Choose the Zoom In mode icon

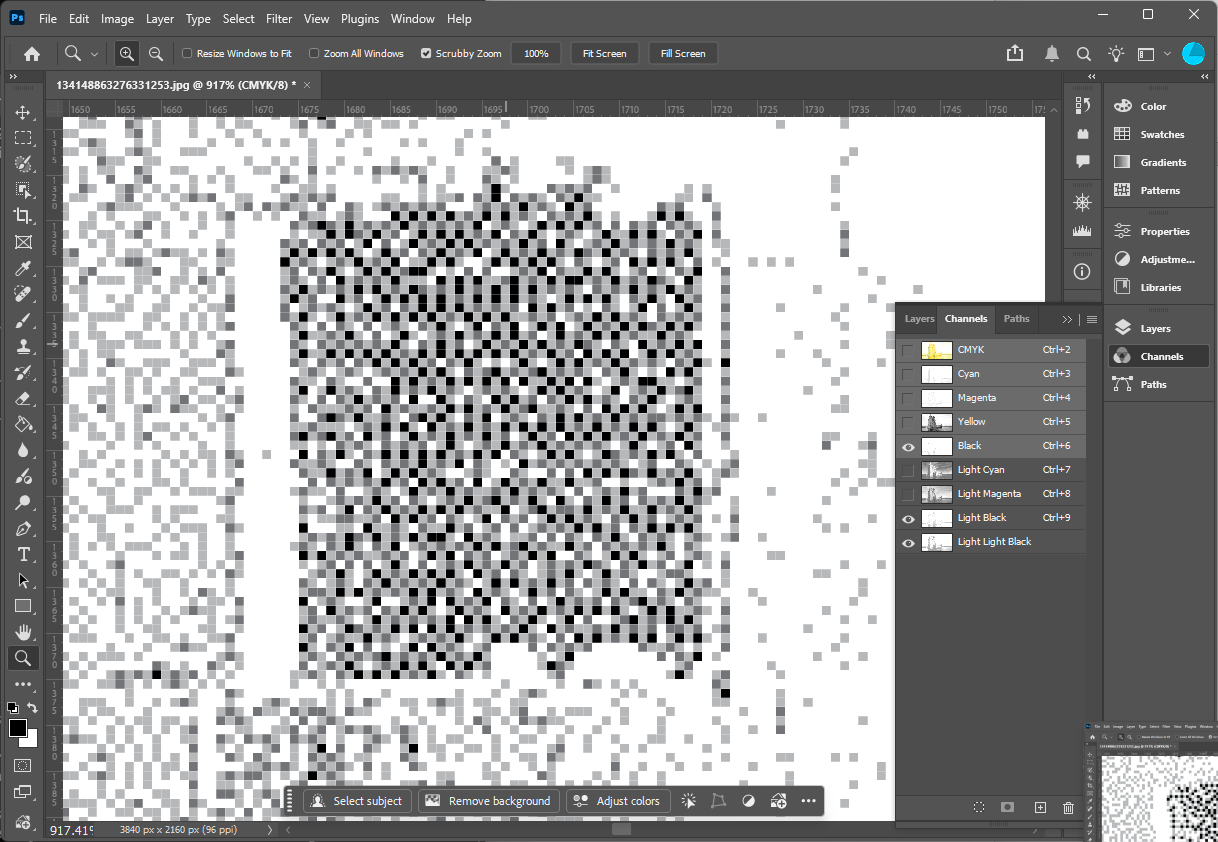tap(126, 54)
